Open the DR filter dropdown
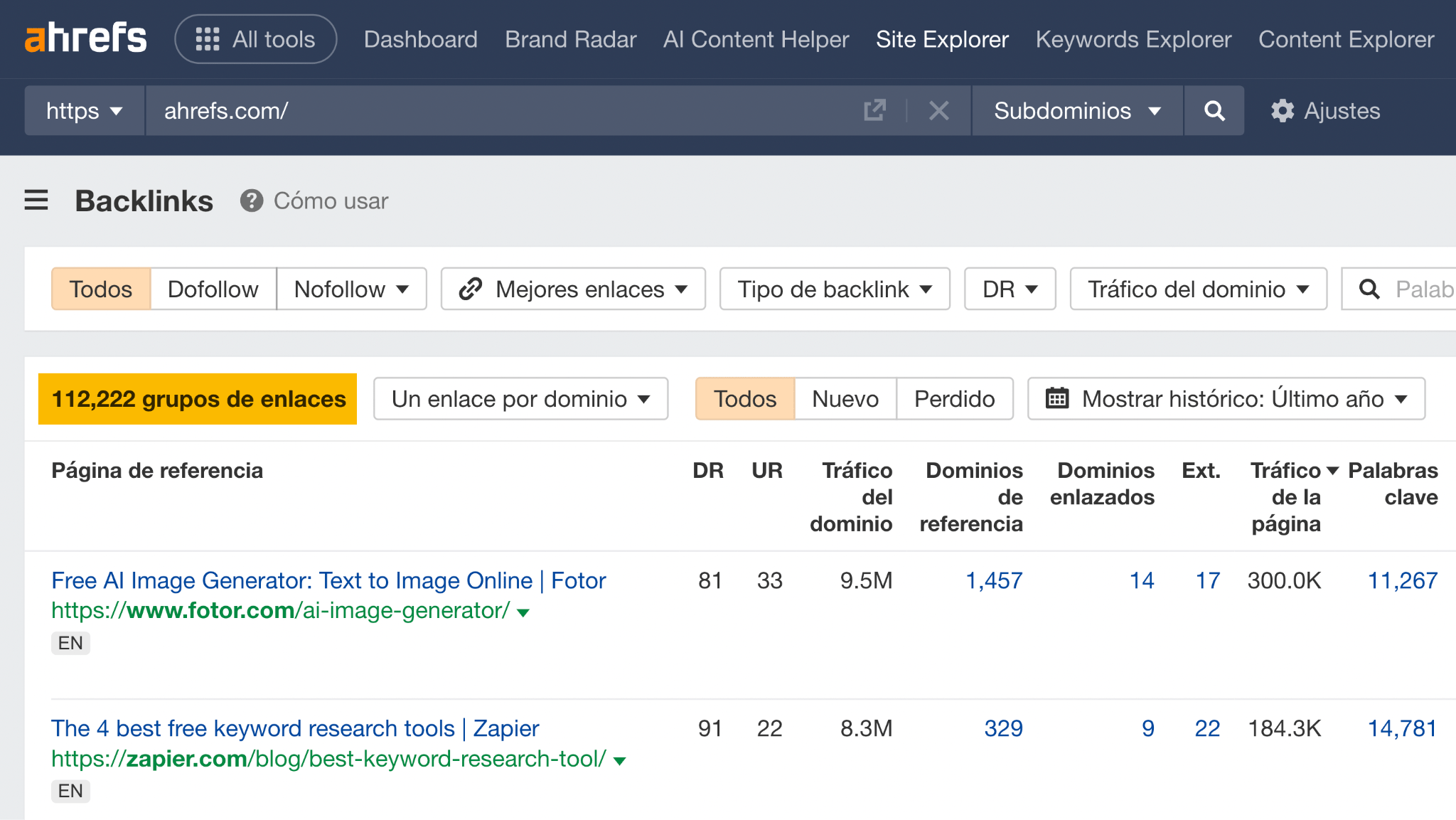Screen dimensions: 1456x820 tap(1010, 289)
